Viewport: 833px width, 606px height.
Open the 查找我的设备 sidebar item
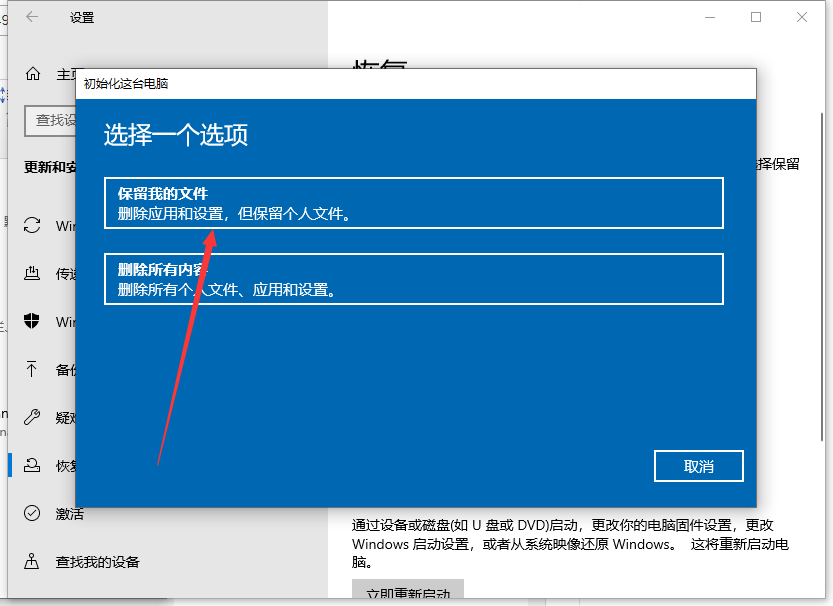(x=97, y=561)
